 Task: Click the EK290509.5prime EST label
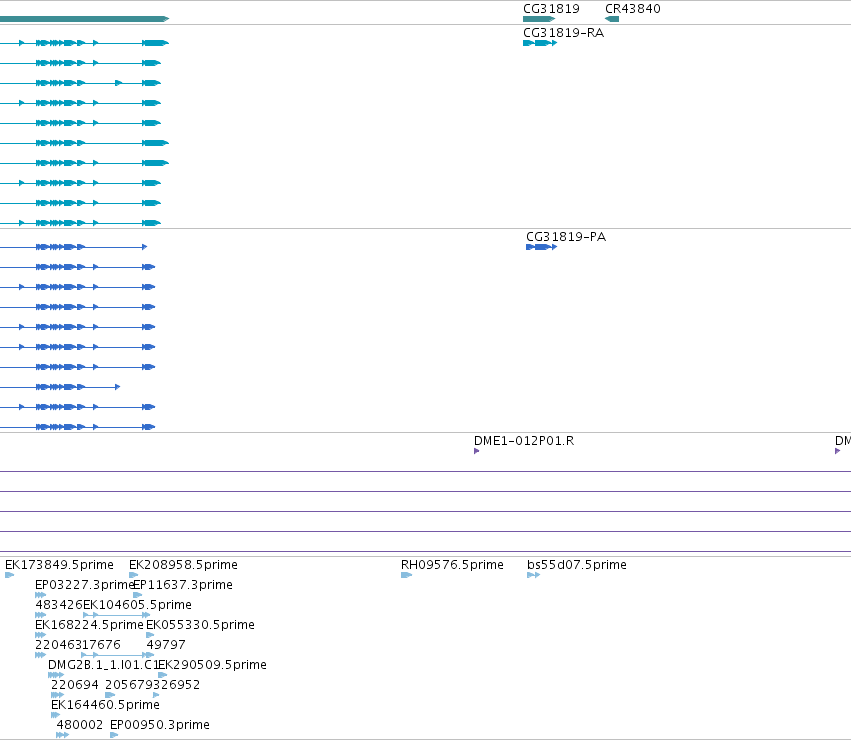212,665
